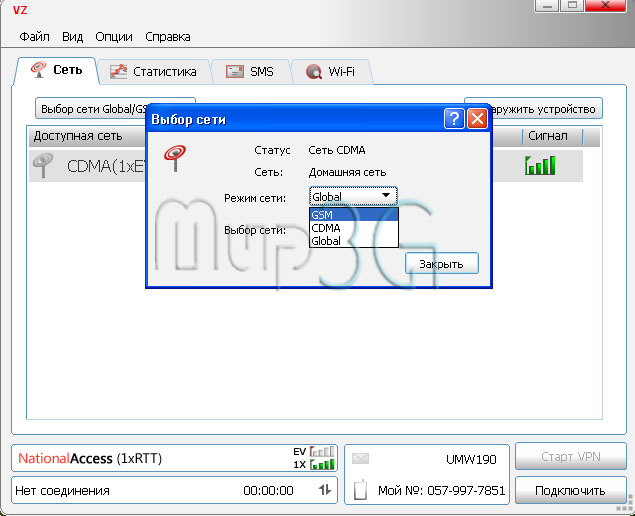The width and height of the screenshot is (635, 516).
Task: Click the 00:00:00 connection timer
Action: click(x=268, y=490)
